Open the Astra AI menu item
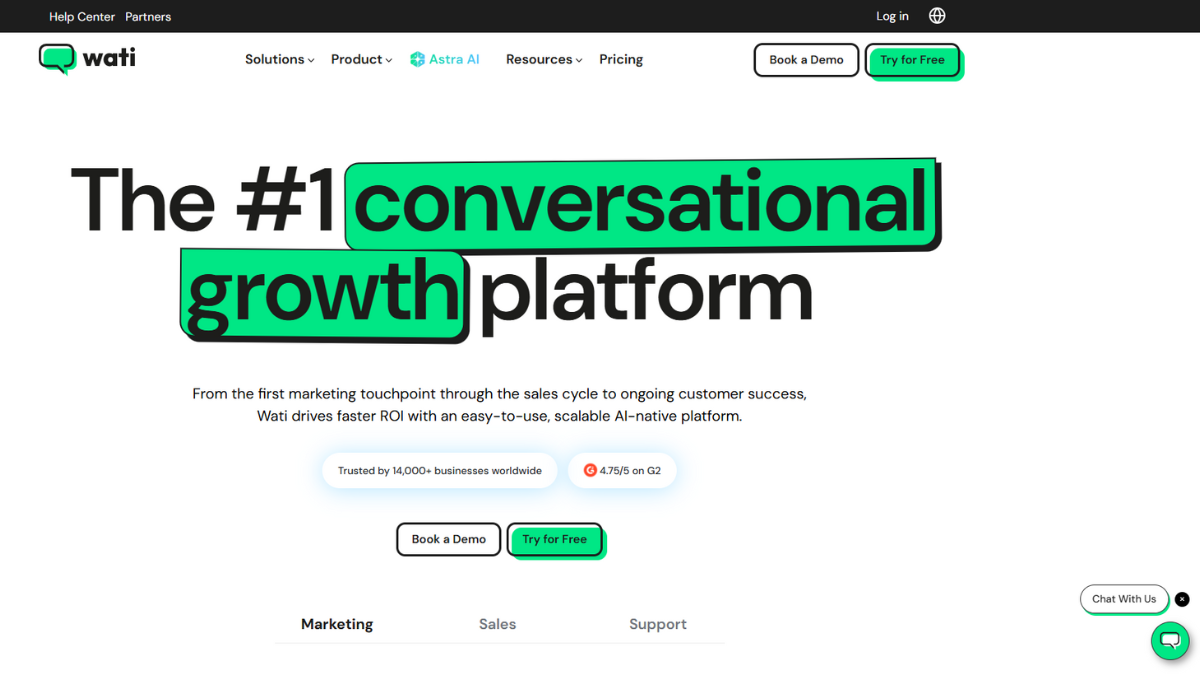The width and height of the screenshot is (1200, 675). (x=454, y=60)
